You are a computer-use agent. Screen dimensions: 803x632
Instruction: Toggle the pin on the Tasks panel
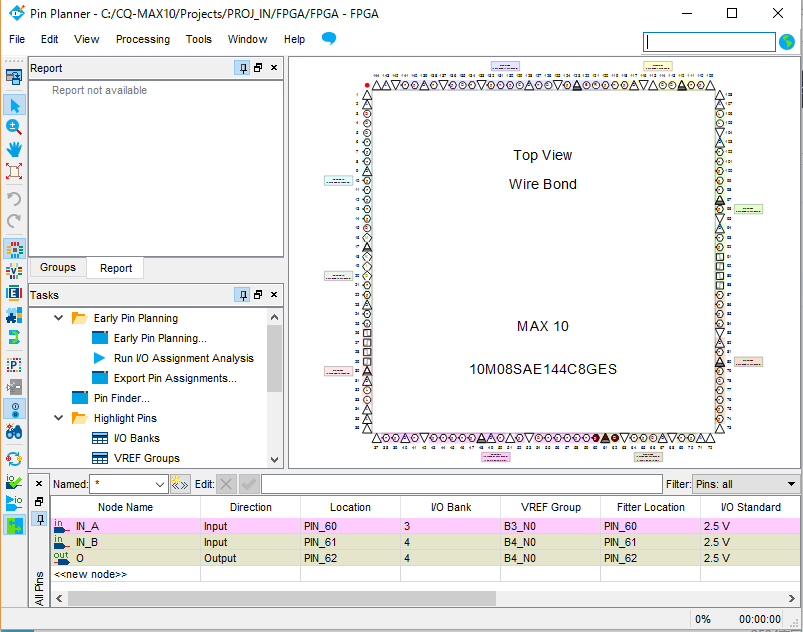pyautogui.click(x=242, y=294)
